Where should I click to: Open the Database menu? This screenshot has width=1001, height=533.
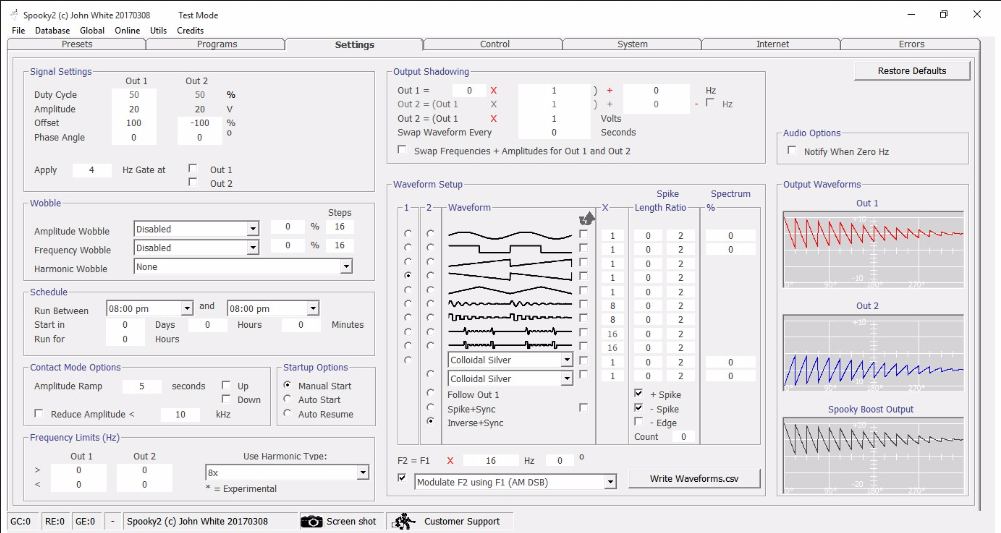tap(52, 31)
